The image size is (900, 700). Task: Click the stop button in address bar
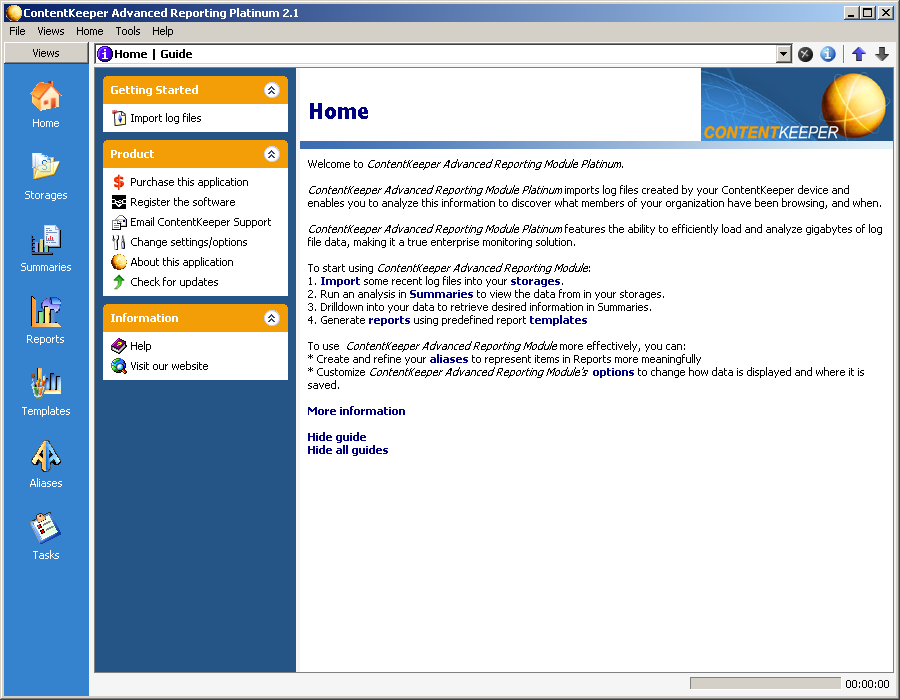coord(805,54)
